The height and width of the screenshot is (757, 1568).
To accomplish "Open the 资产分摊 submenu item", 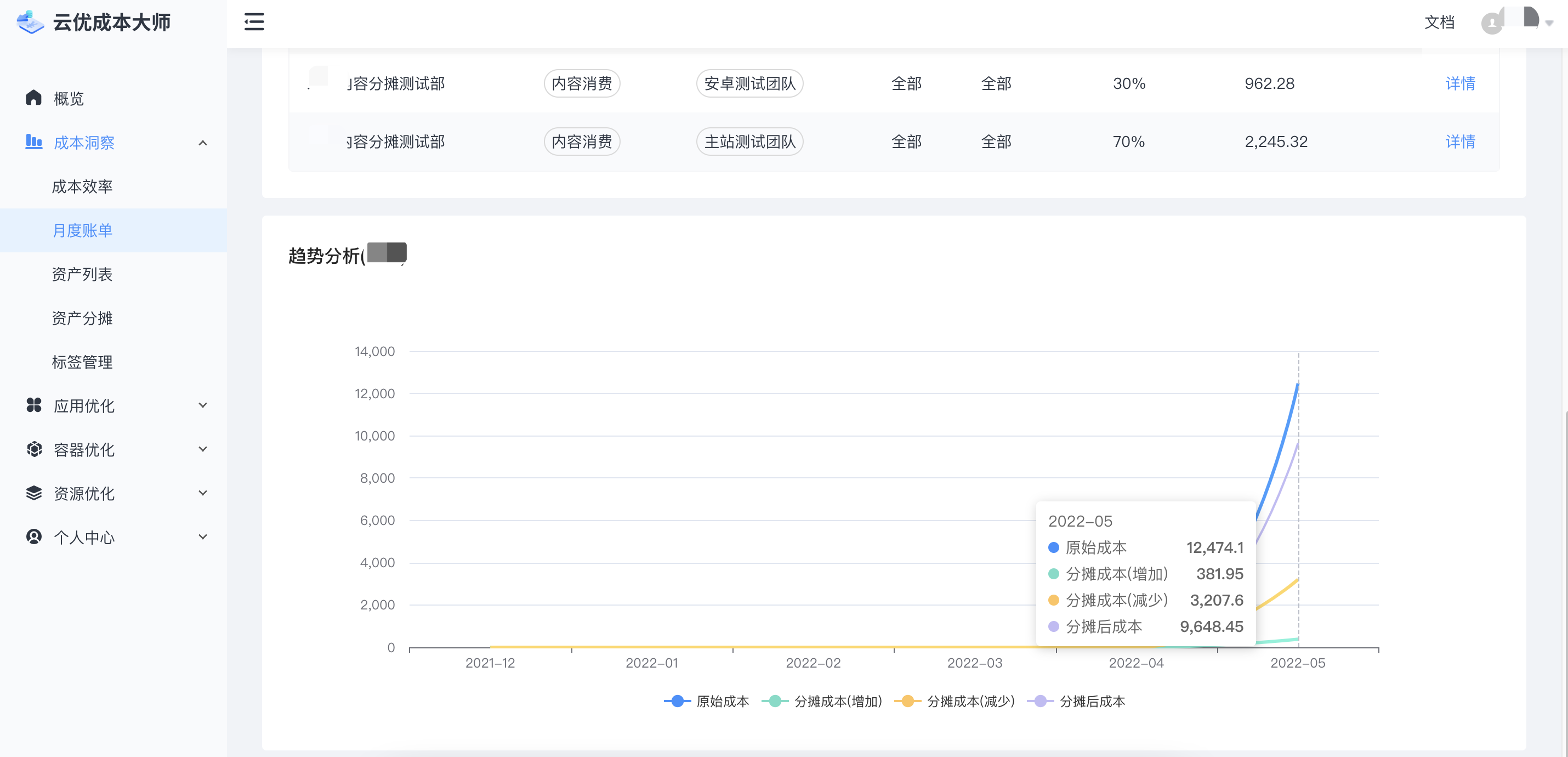I will (x=113, y=318).
